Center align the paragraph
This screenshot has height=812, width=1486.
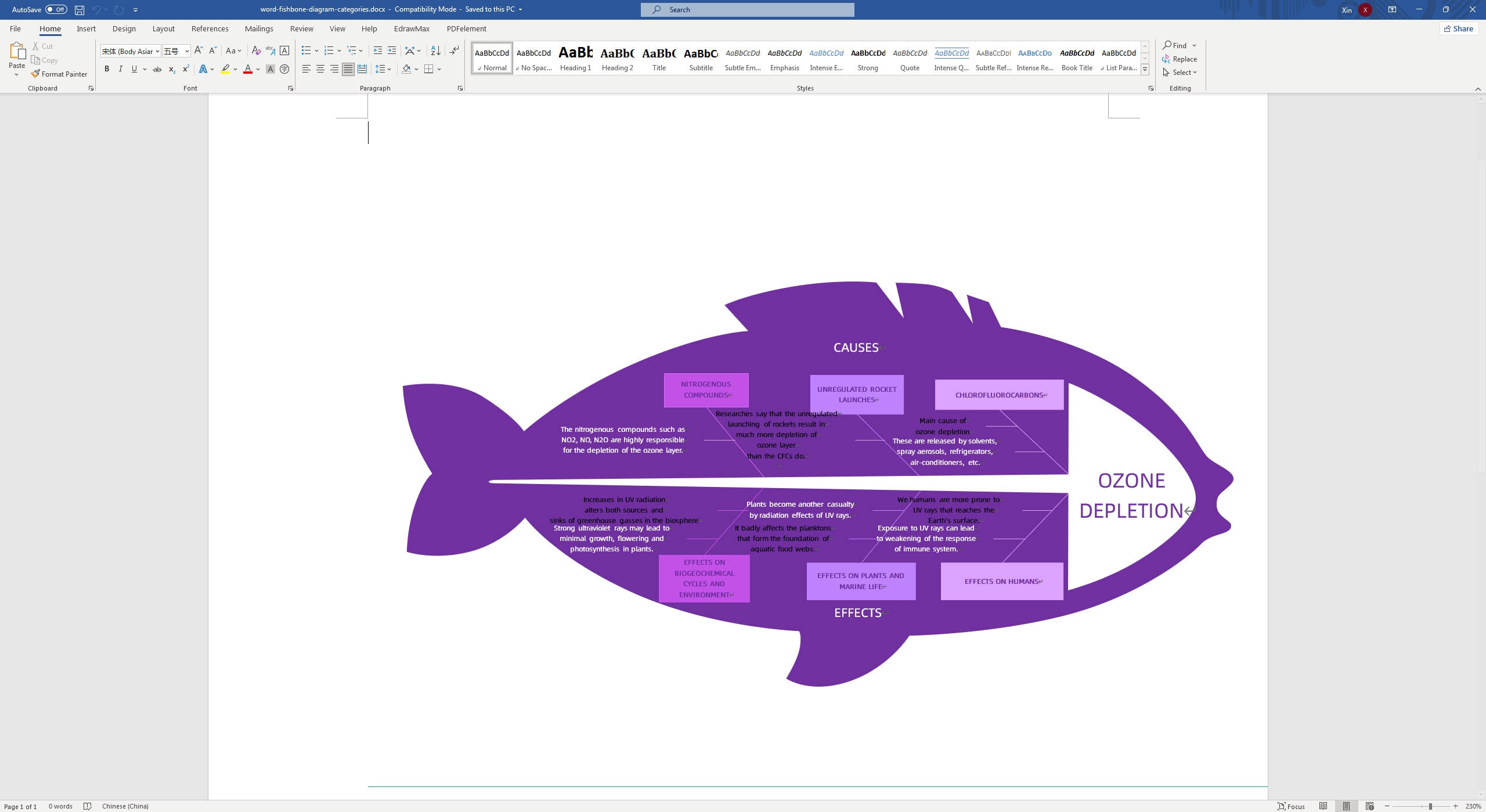[320, 69]
